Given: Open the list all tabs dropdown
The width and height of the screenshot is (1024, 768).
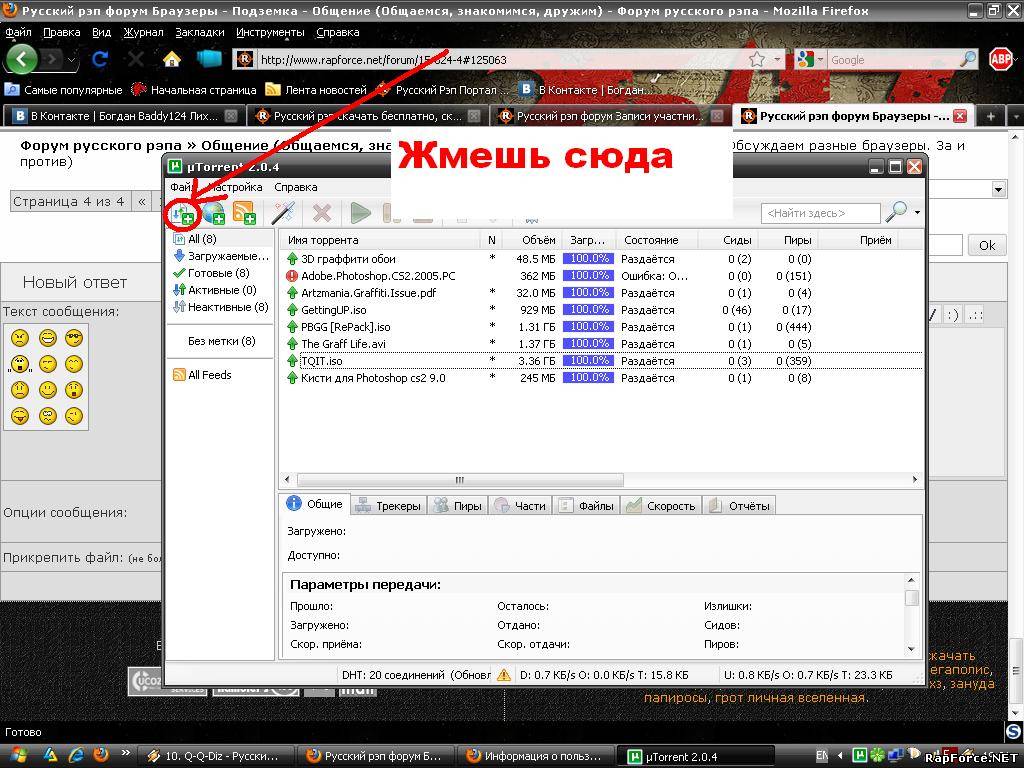Looking at the screenshot, I should point(1015,116).
